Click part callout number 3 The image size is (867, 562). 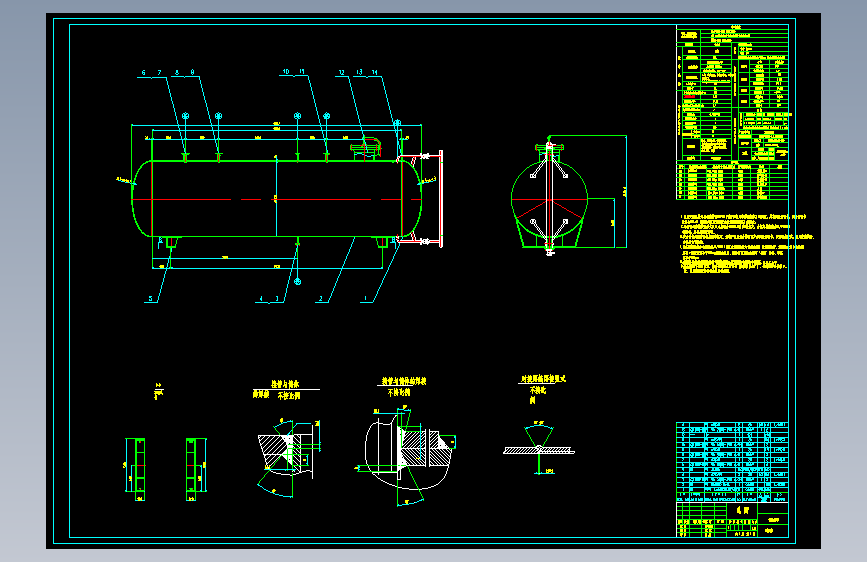pos(278,299)
